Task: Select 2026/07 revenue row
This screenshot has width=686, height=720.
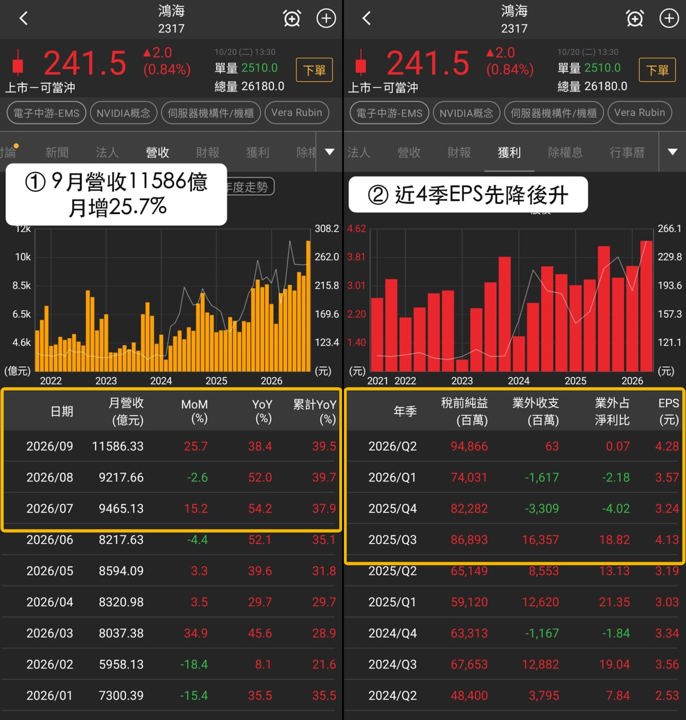Action: pos(171,508)
